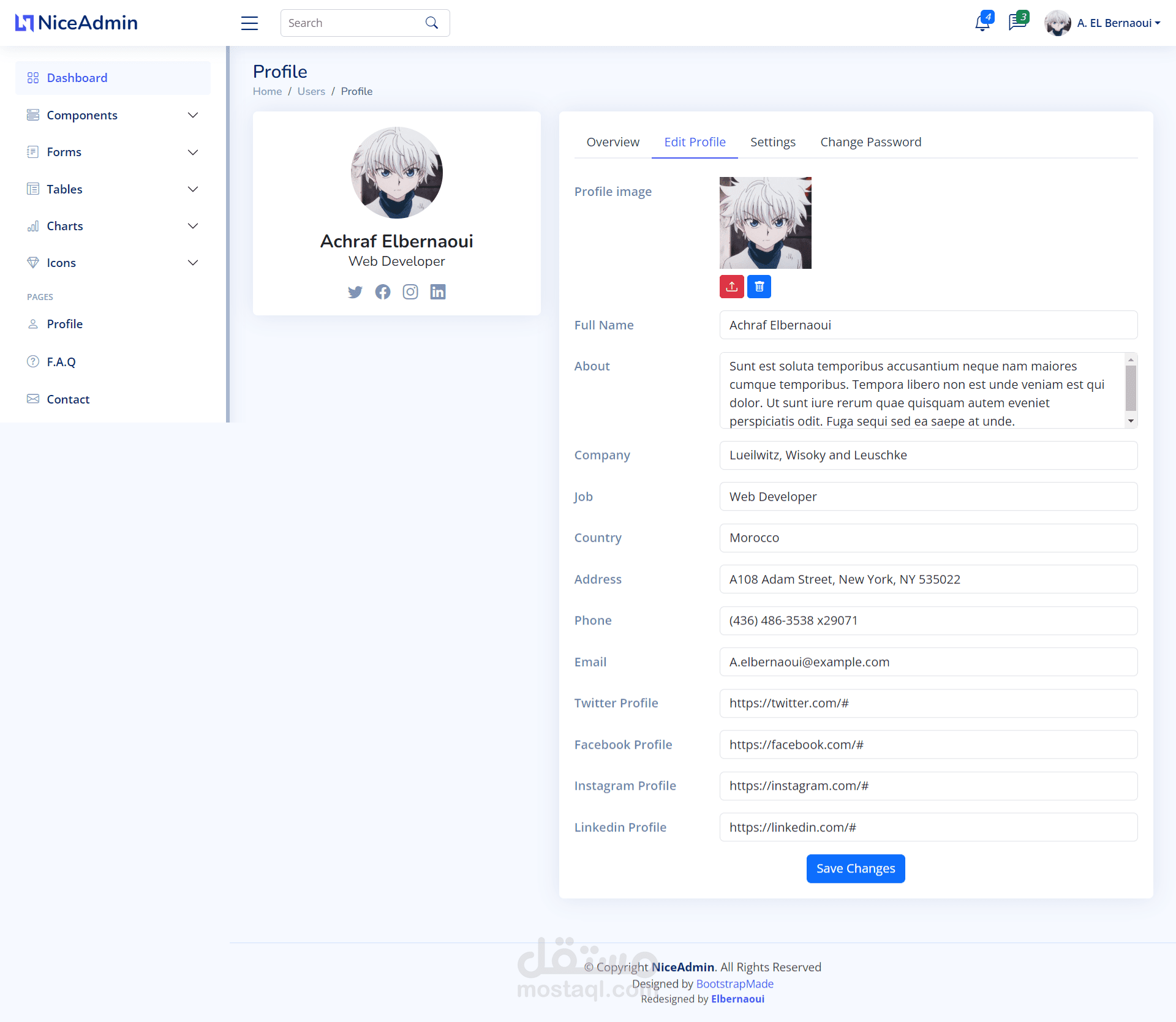The width and height of the screenshot is (1176, 1022).
Task: Switch to the Settings tab
Action: tap(772, 142)
